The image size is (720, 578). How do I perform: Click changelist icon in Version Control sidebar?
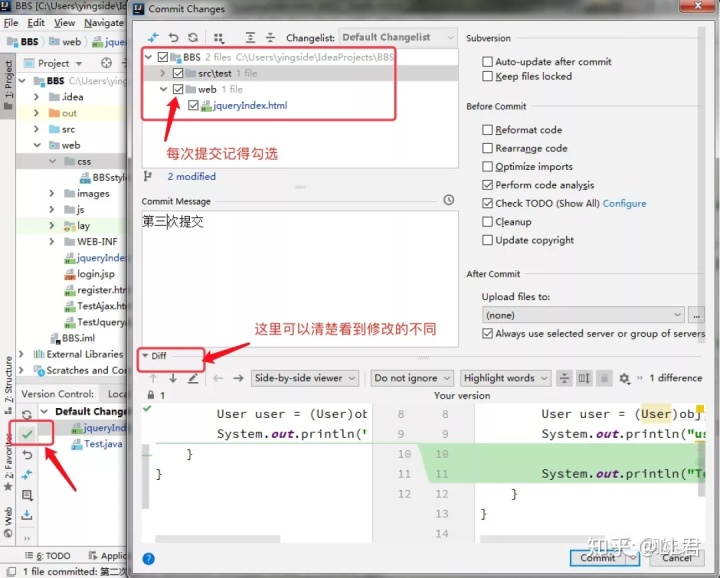(x=27, y=494)
